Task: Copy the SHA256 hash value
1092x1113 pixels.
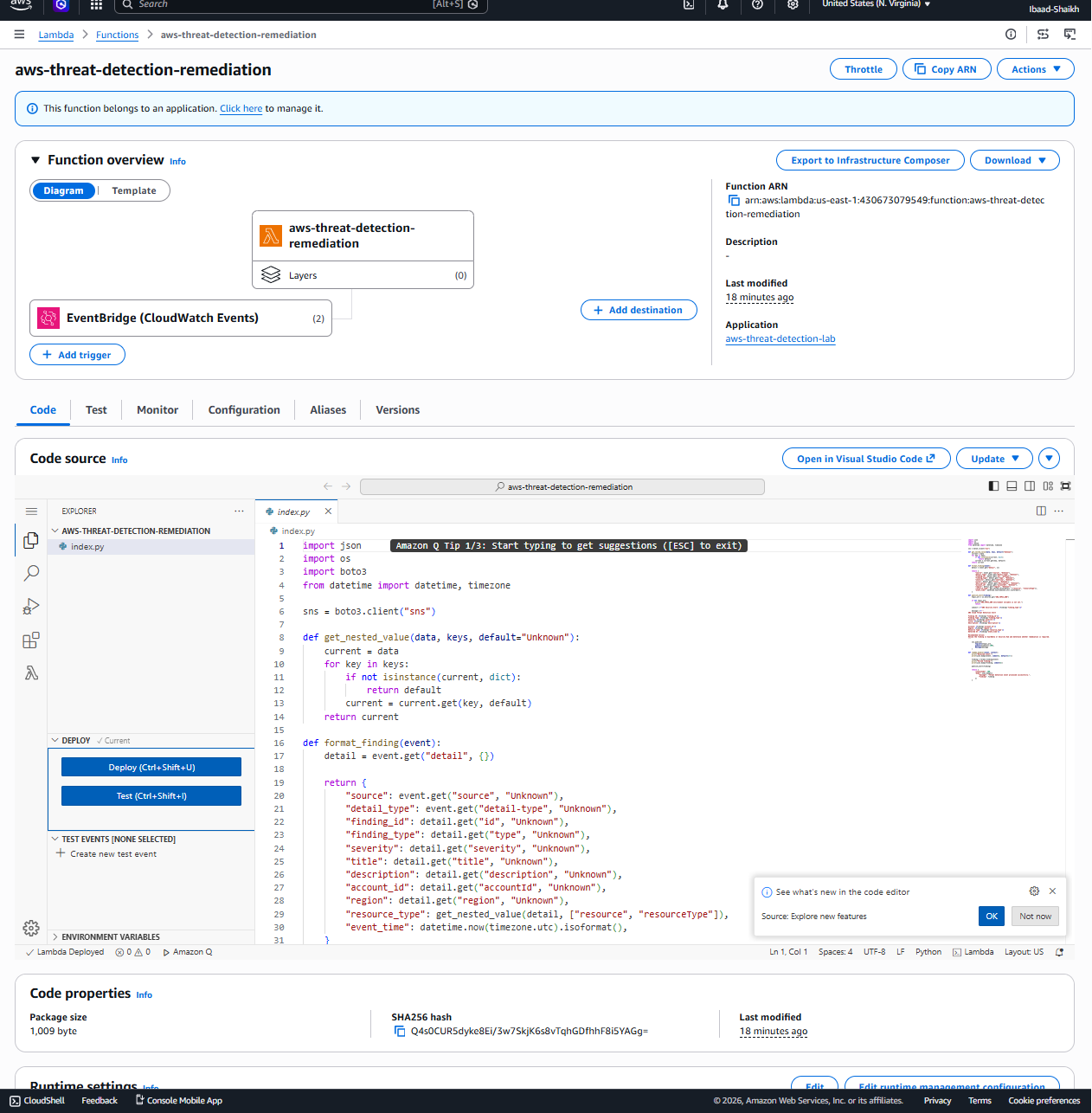Action: 400,1032
